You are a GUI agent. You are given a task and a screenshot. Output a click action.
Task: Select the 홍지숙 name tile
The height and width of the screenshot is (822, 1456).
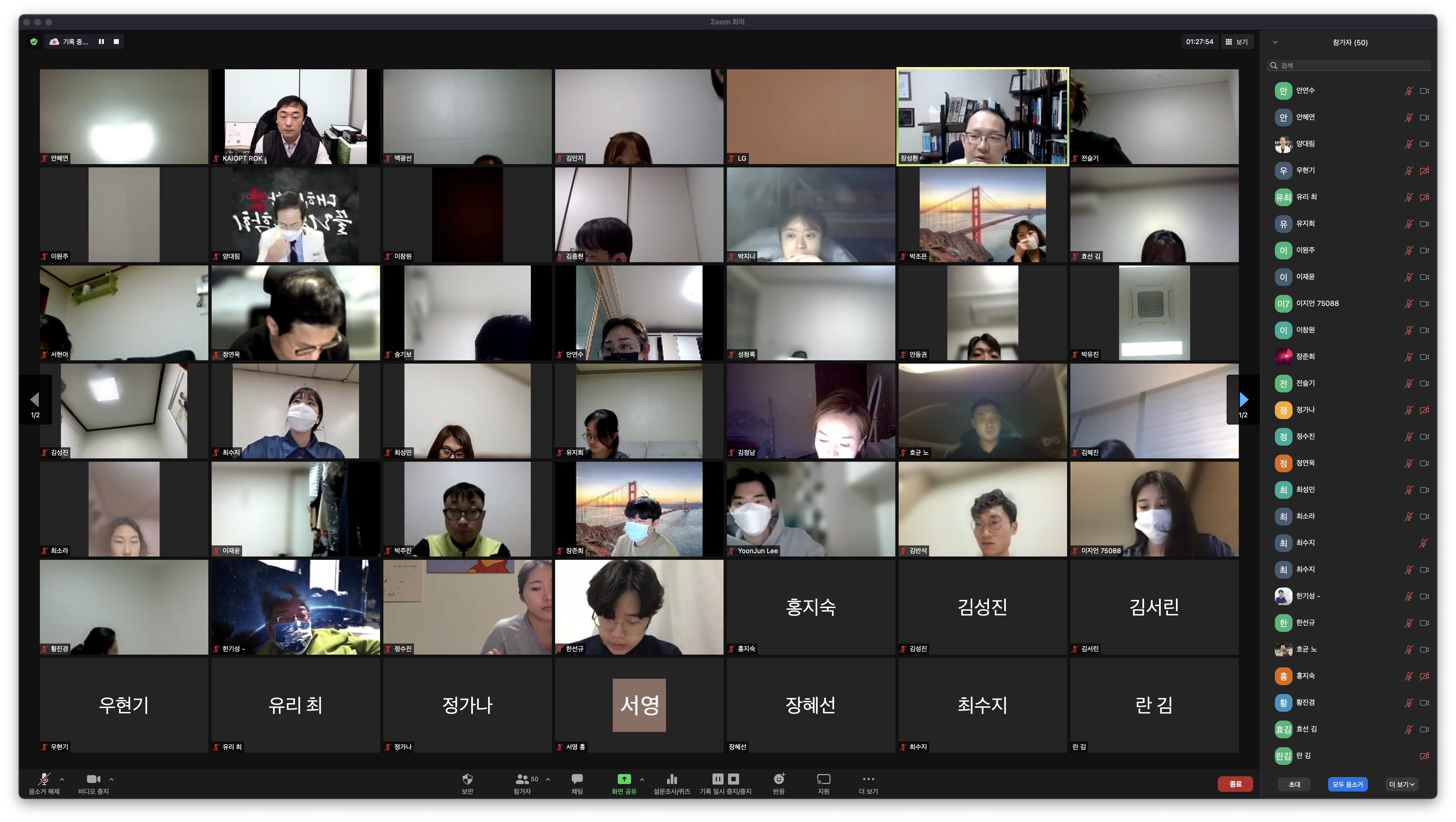pos(811,607)
